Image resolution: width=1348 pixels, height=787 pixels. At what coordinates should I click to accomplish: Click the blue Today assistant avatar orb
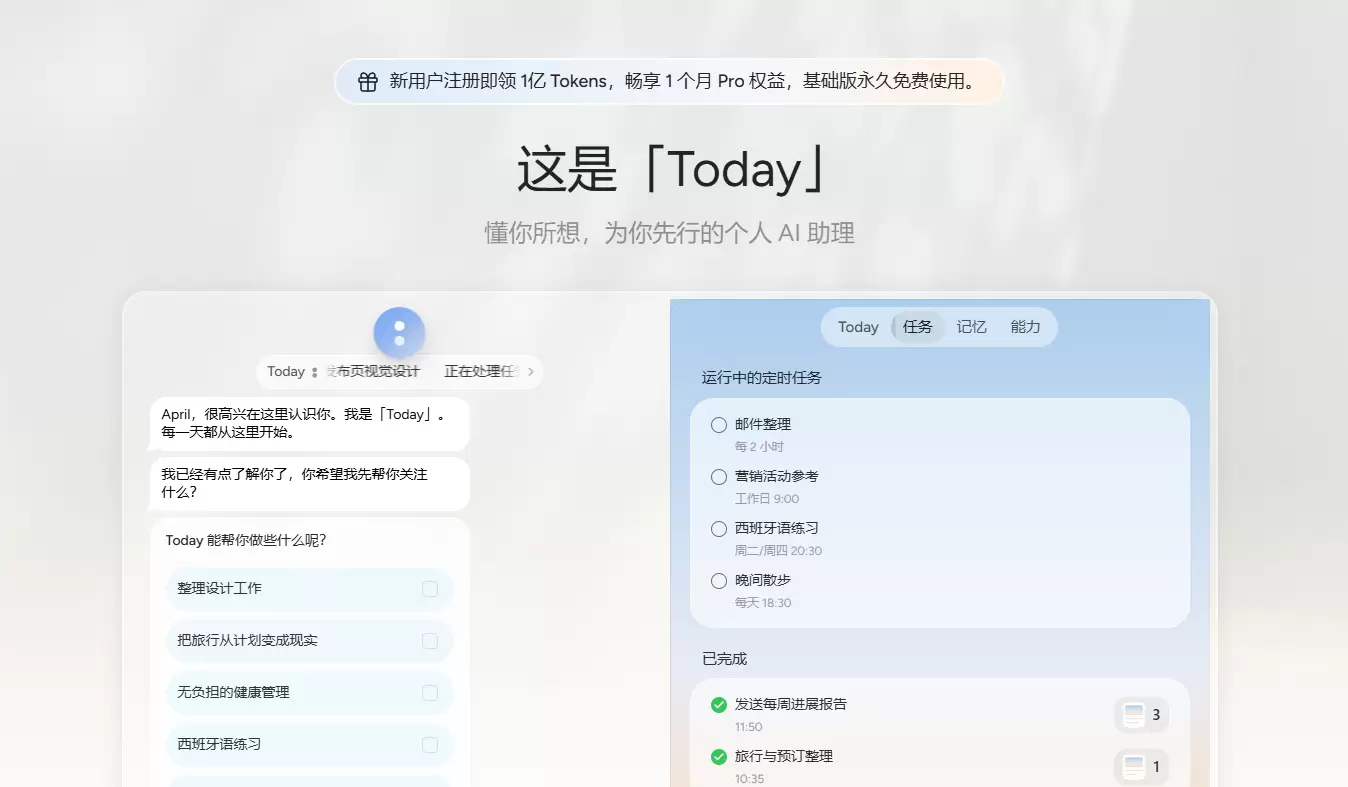click(399, 333)
